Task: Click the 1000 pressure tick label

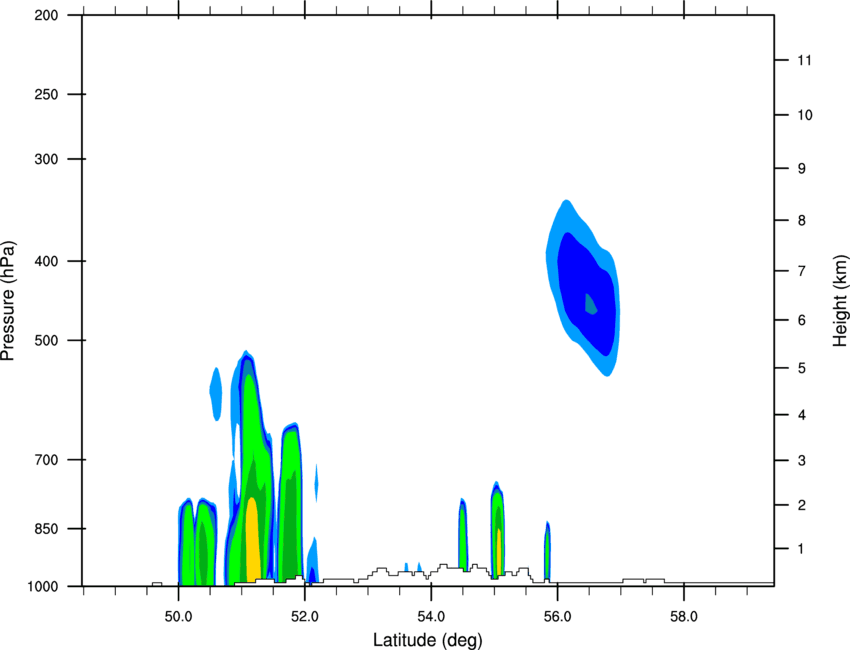Action: (x=42, y=586)
